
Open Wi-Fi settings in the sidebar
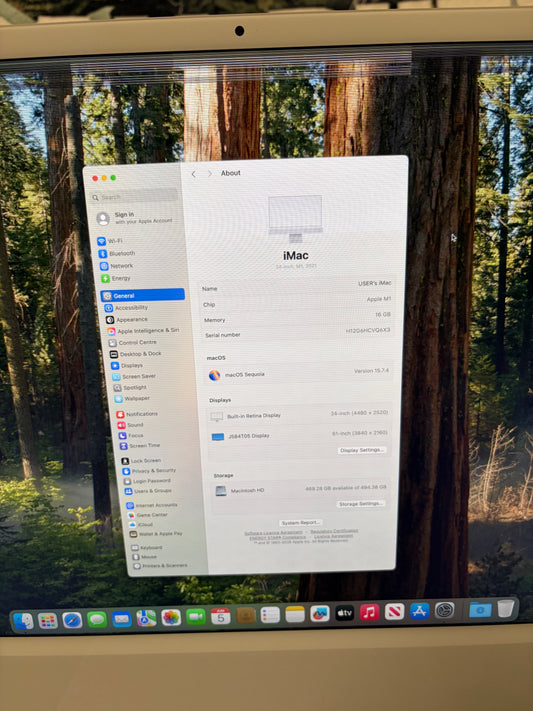pyautogui.click(x=110, y=241)
